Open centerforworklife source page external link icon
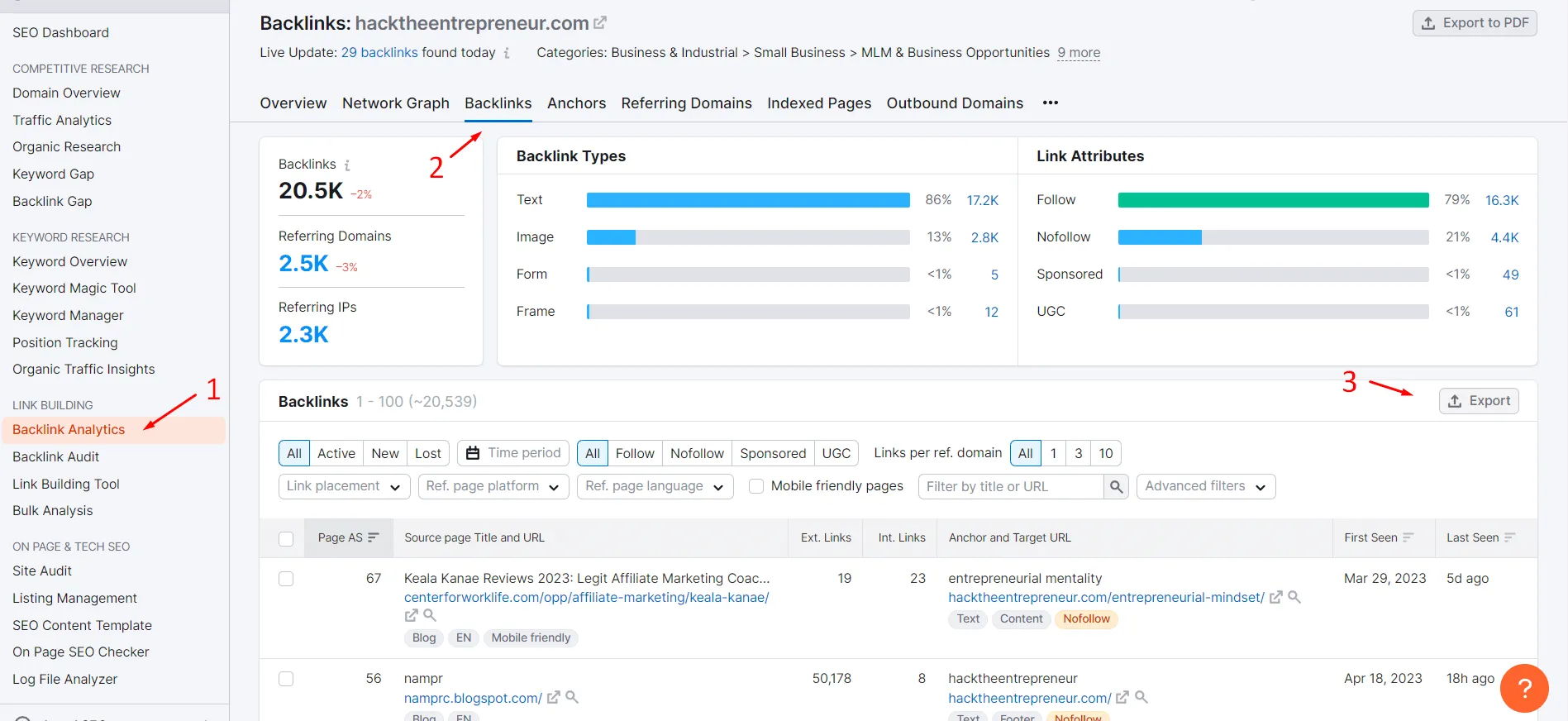 pos(411,615)
